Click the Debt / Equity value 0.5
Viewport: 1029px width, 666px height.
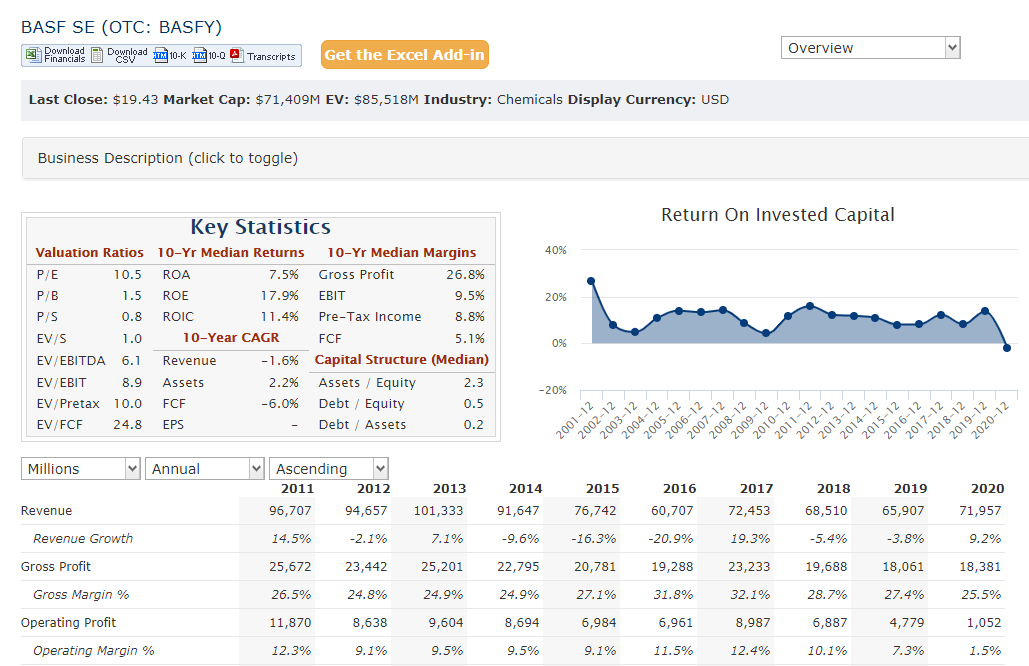pos(474,404)
